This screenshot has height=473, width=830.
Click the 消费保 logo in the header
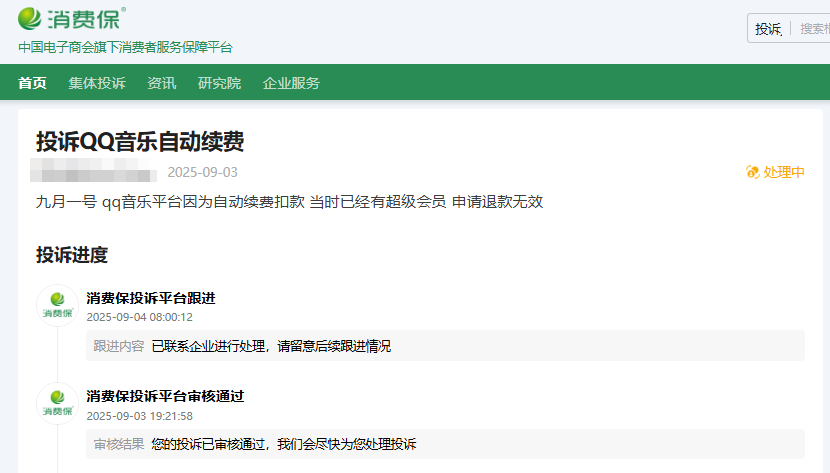tap(72, 18)
